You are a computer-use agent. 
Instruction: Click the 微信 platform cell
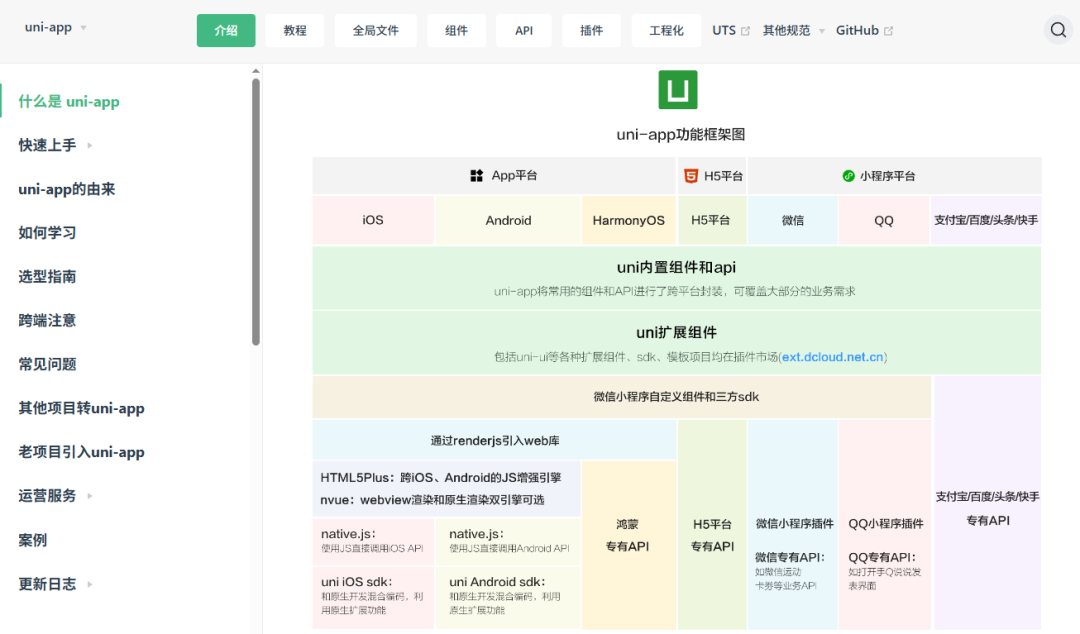click(793, 221)
